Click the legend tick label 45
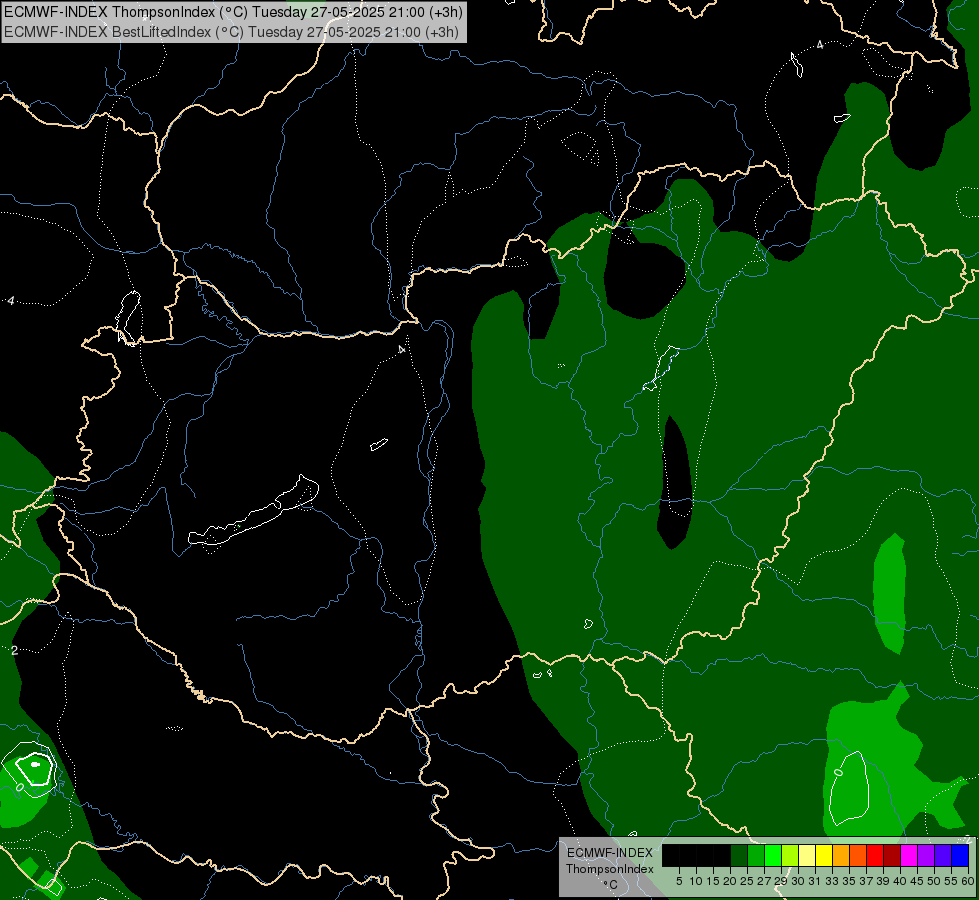 (917, 881)
